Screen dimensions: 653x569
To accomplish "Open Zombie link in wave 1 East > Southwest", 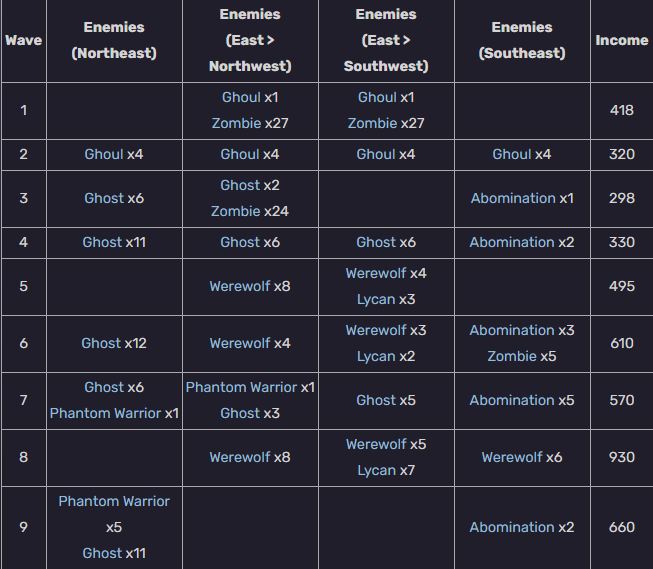I will click(x=372, y=123).
